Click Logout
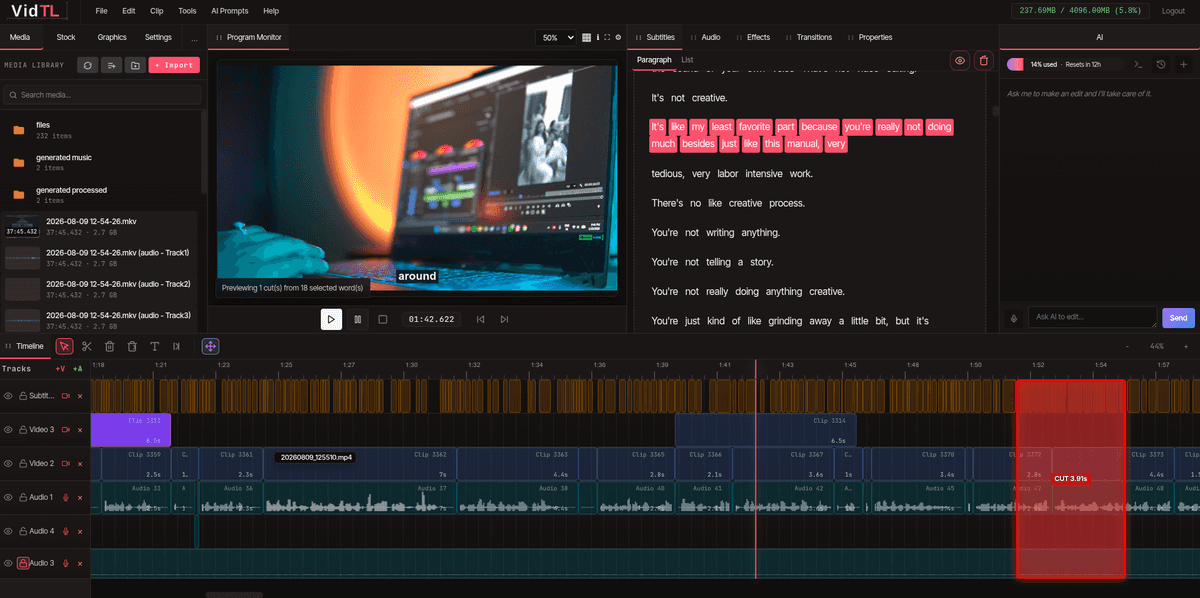The width and height of the screenshot is (1200, 598). [x=1173, y=10]
